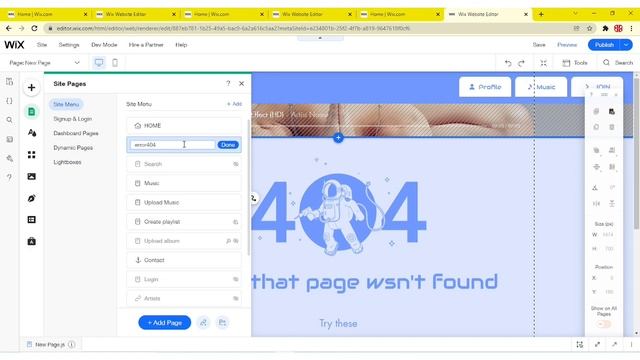Open Tools in the top toolbar

[x=575, y=63]
